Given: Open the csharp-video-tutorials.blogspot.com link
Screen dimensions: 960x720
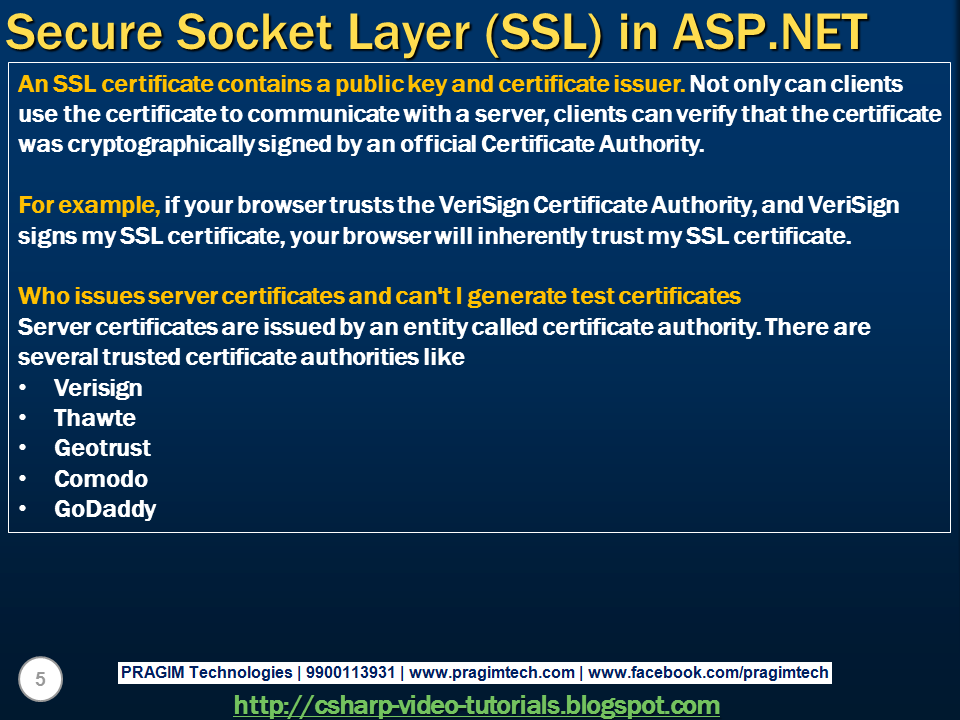Looking at the screenshot, I should click(476, 705).
